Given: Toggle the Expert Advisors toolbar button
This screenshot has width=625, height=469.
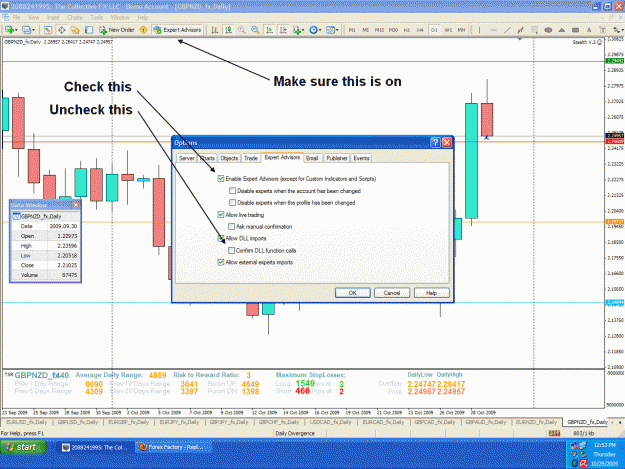Looking at the screenshot, I should pos(177,30).
